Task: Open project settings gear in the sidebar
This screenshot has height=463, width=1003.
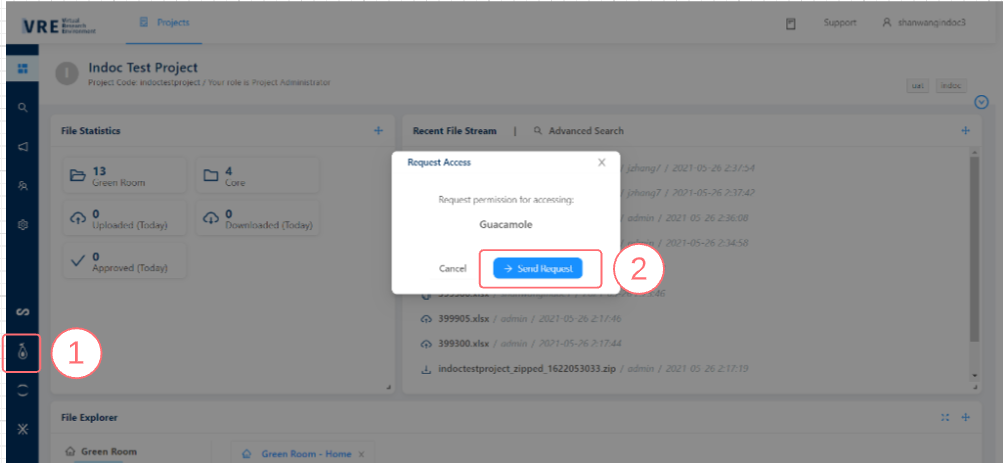Action: (x=22, y=225)
